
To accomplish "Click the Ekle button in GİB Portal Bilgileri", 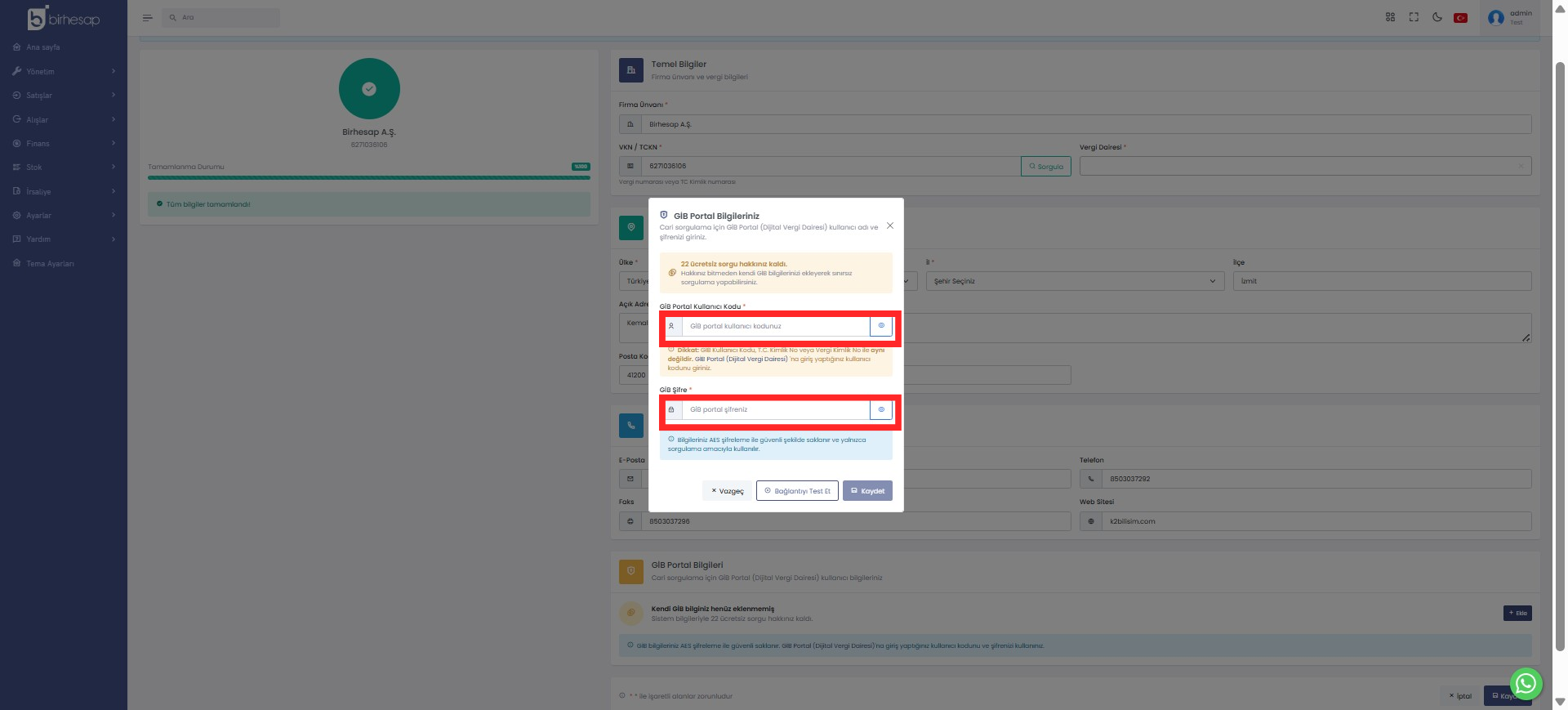I will pos(1517,614).
